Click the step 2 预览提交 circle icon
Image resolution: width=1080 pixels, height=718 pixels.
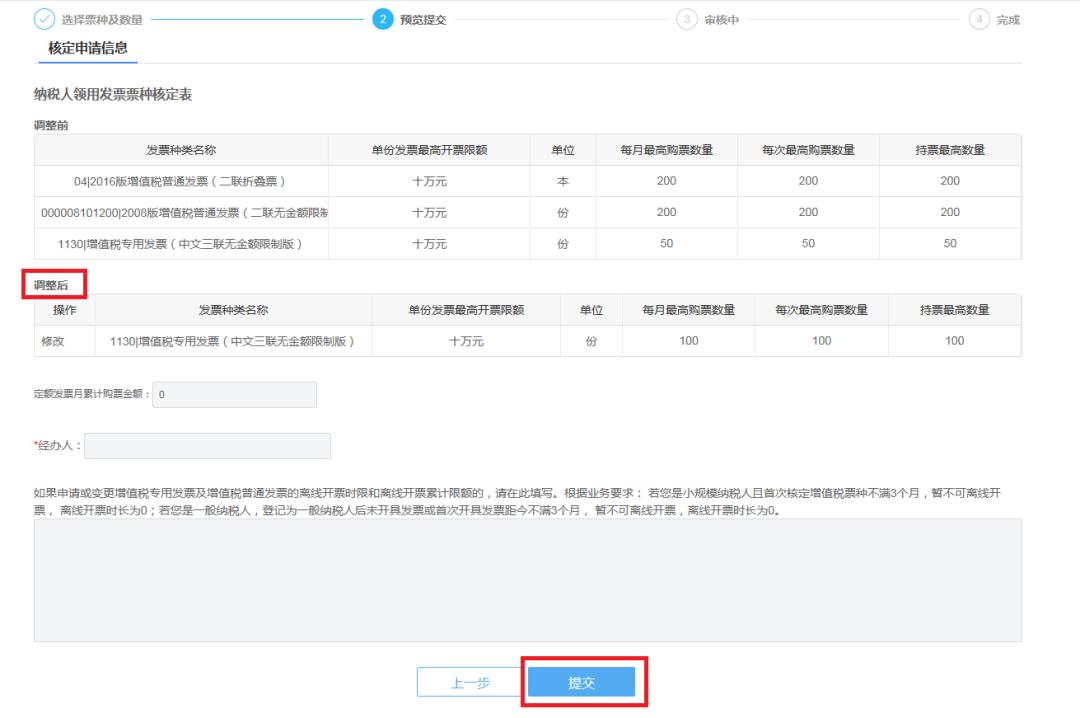click(383, 20)
